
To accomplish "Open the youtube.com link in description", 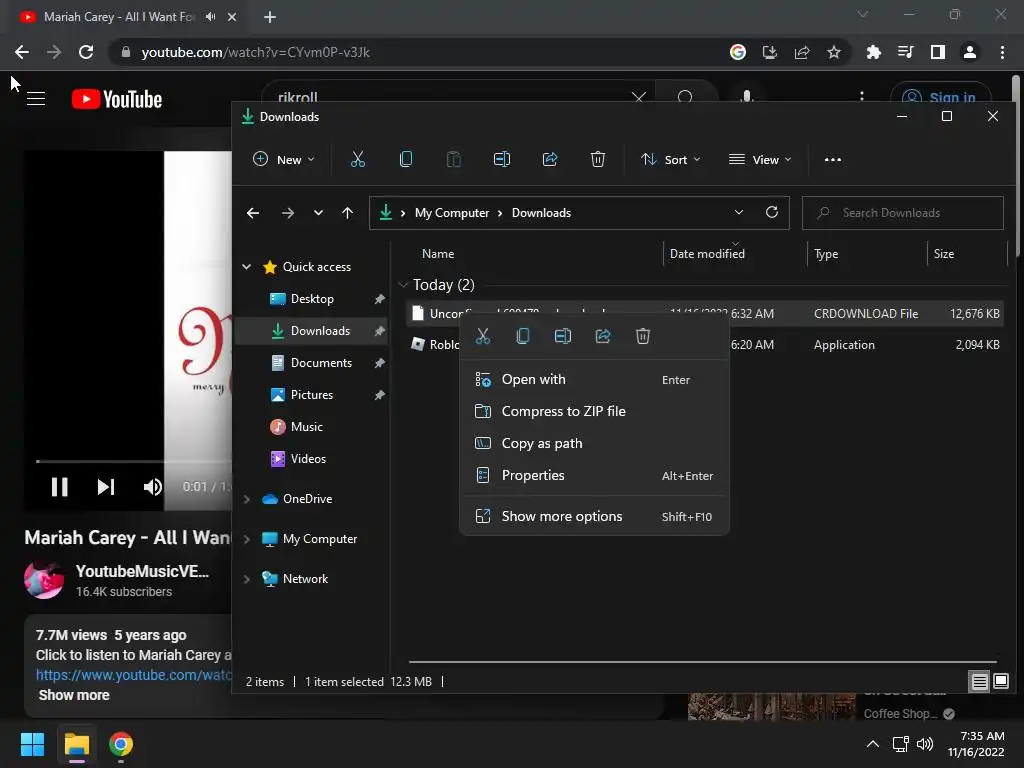I will click(x=133, y=675).
